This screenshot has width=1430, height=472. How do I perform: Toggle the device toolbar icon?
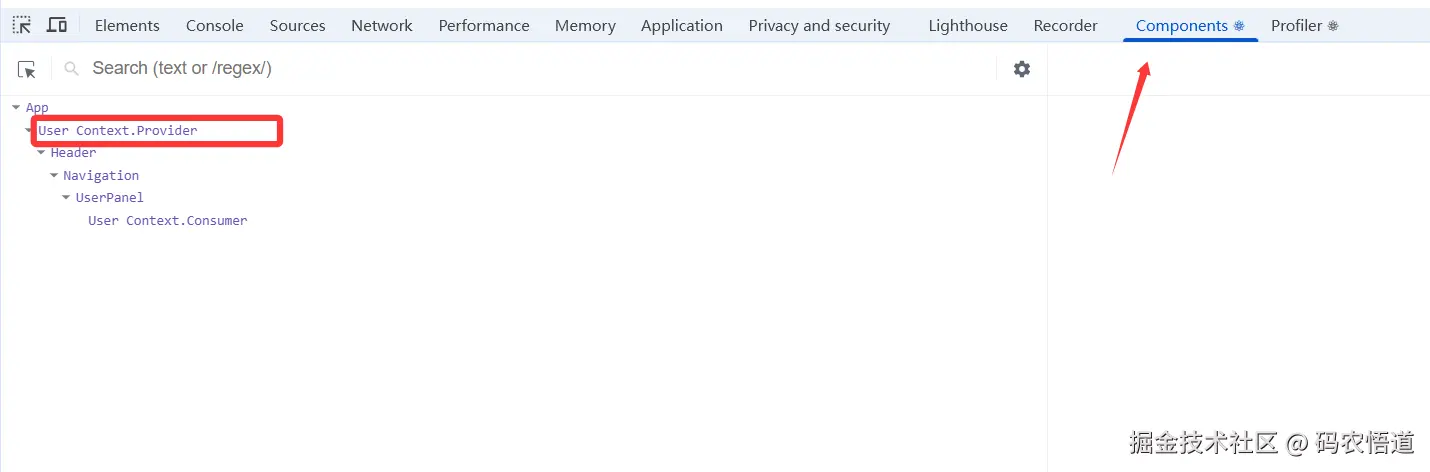point(57,26)
